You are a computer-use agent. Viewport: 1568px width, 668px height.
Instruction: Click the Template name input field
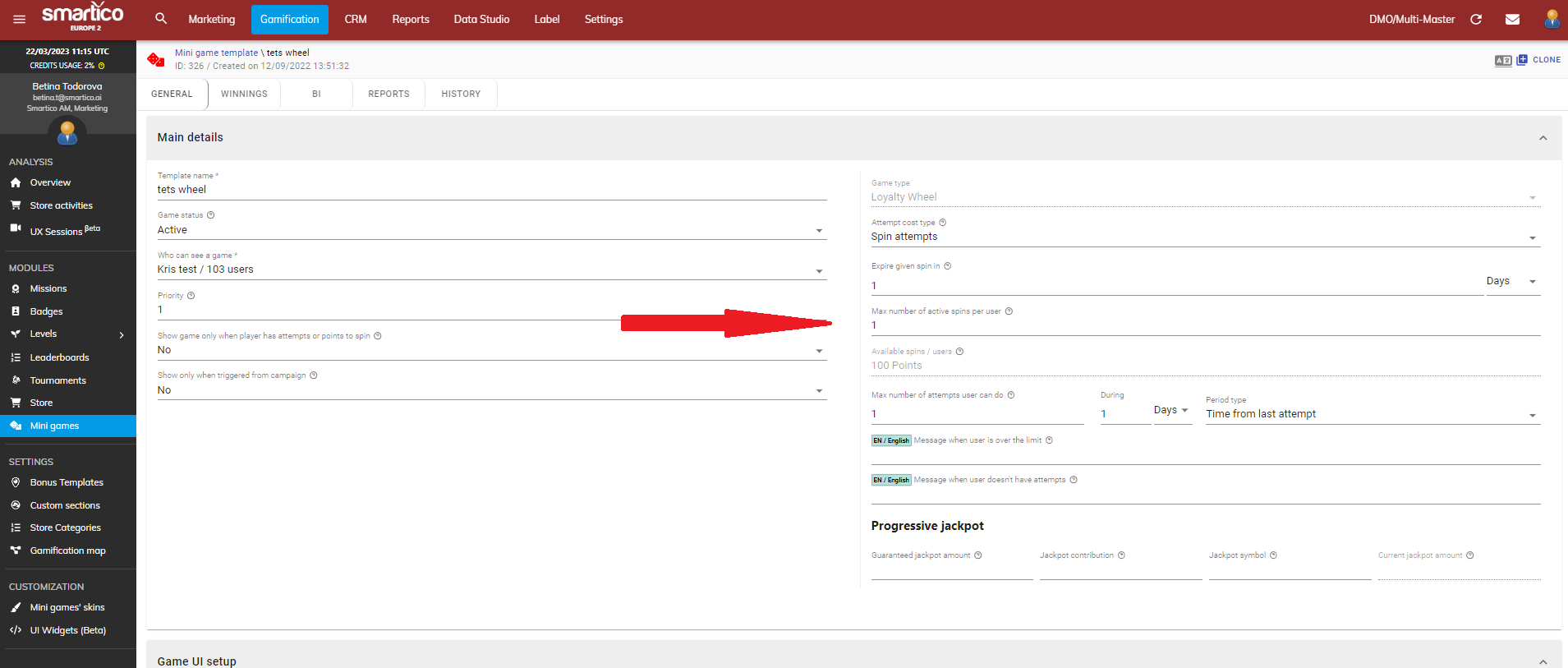tap(491, 190)
